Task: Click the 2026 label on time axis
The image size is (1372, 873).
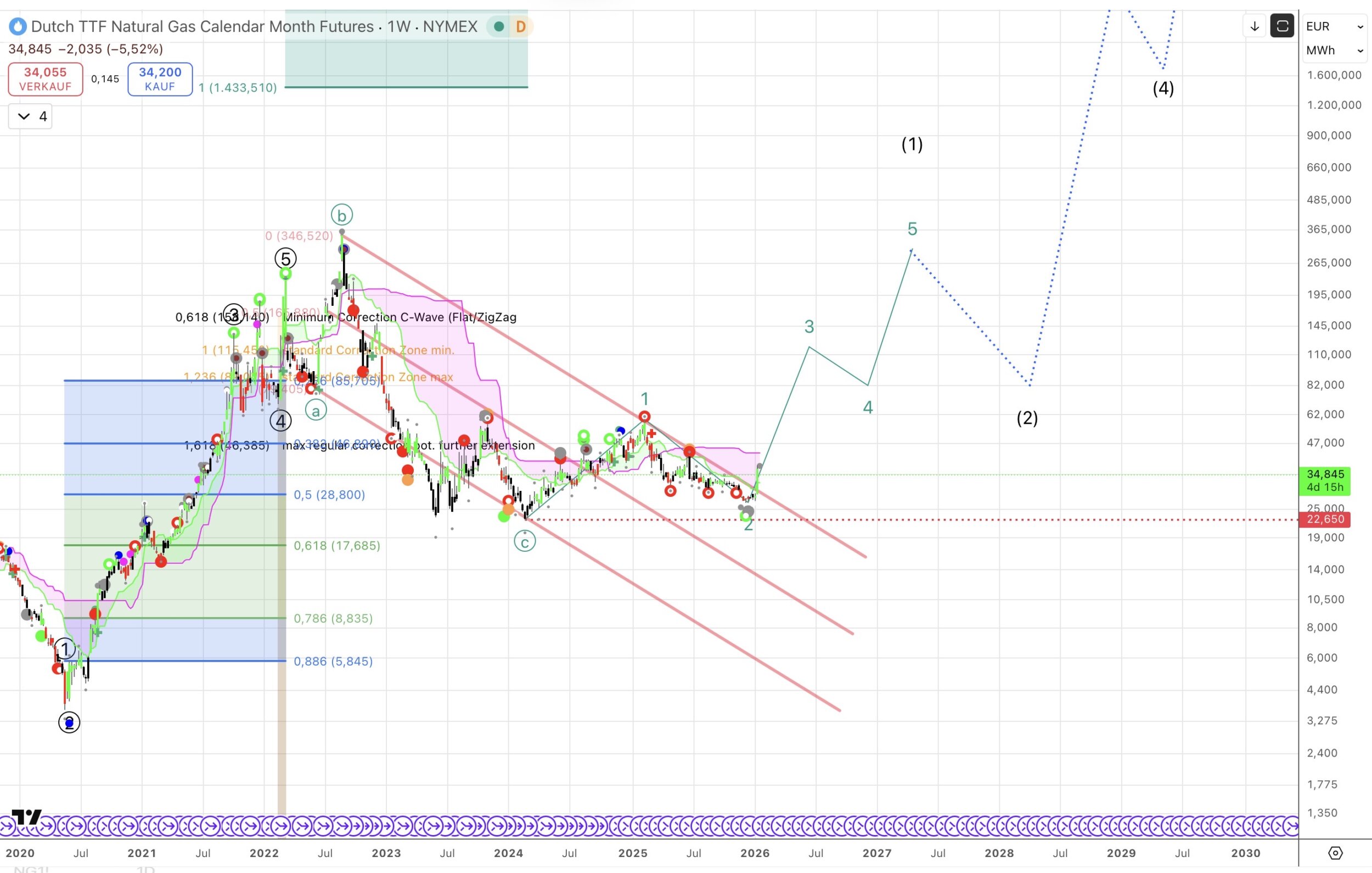Action: click(755, 853)
